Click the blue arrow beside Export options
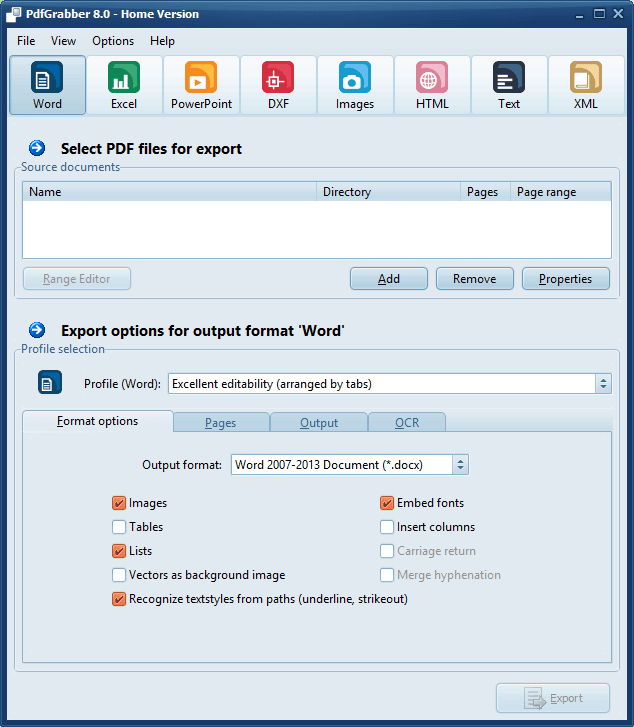 click(x=37, y=330)
